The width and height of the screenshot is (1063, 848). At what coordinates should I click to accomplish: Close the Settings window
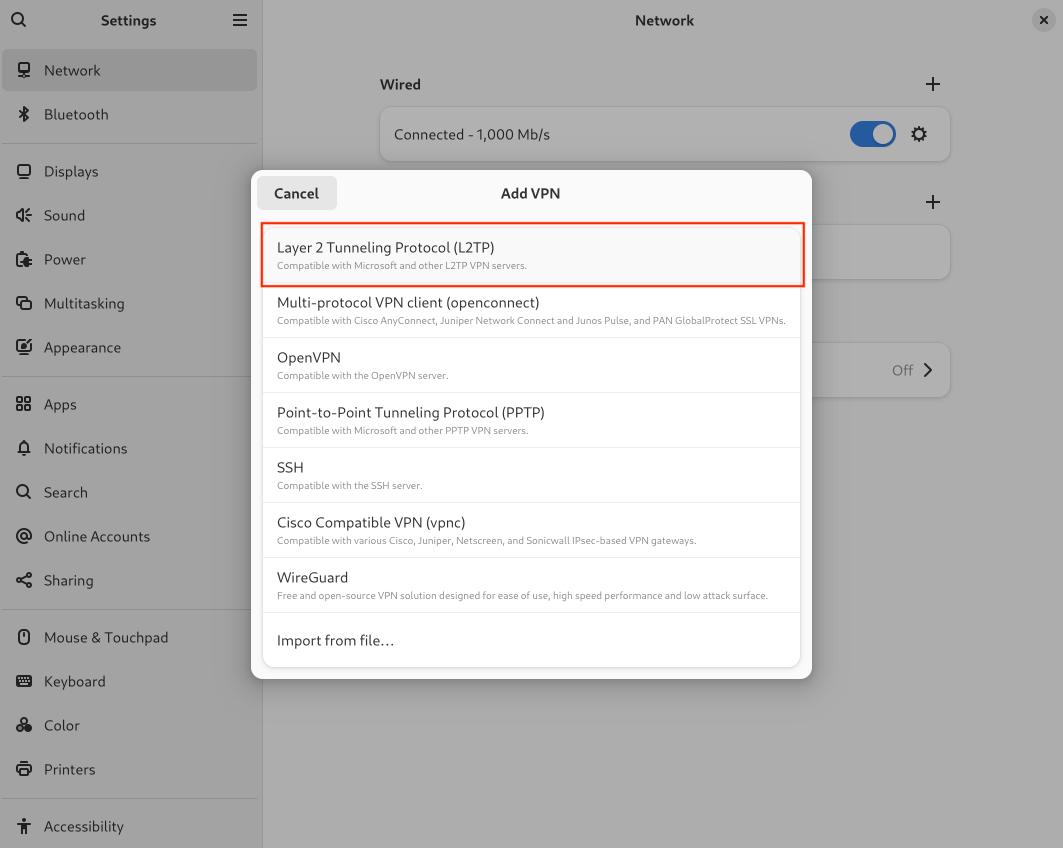(1044, 20)
